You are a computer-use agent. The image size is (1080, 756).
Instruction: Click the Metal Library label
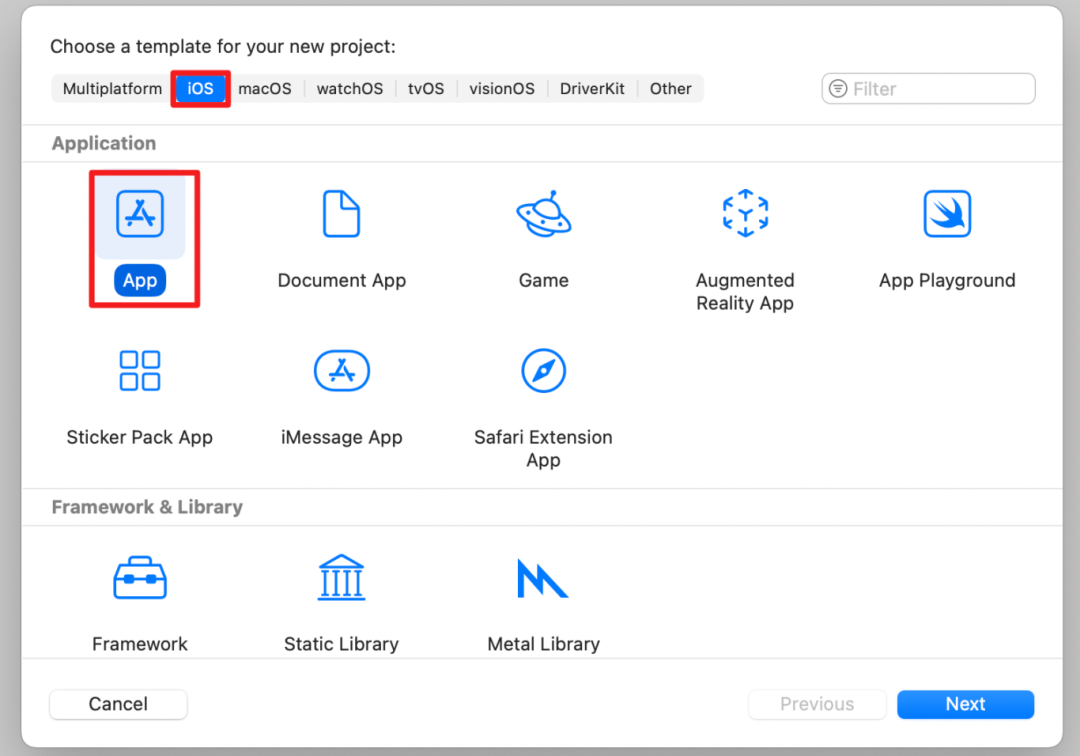(543, 644)
